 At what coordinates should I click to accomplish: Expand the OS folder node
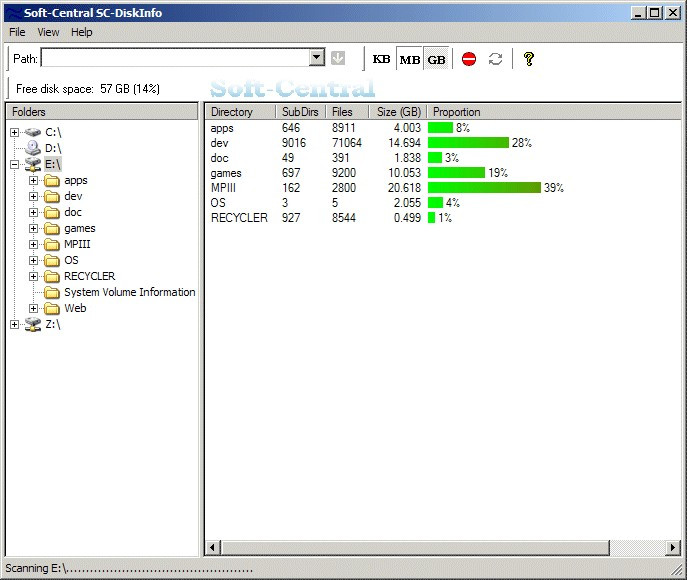[33, 260]
